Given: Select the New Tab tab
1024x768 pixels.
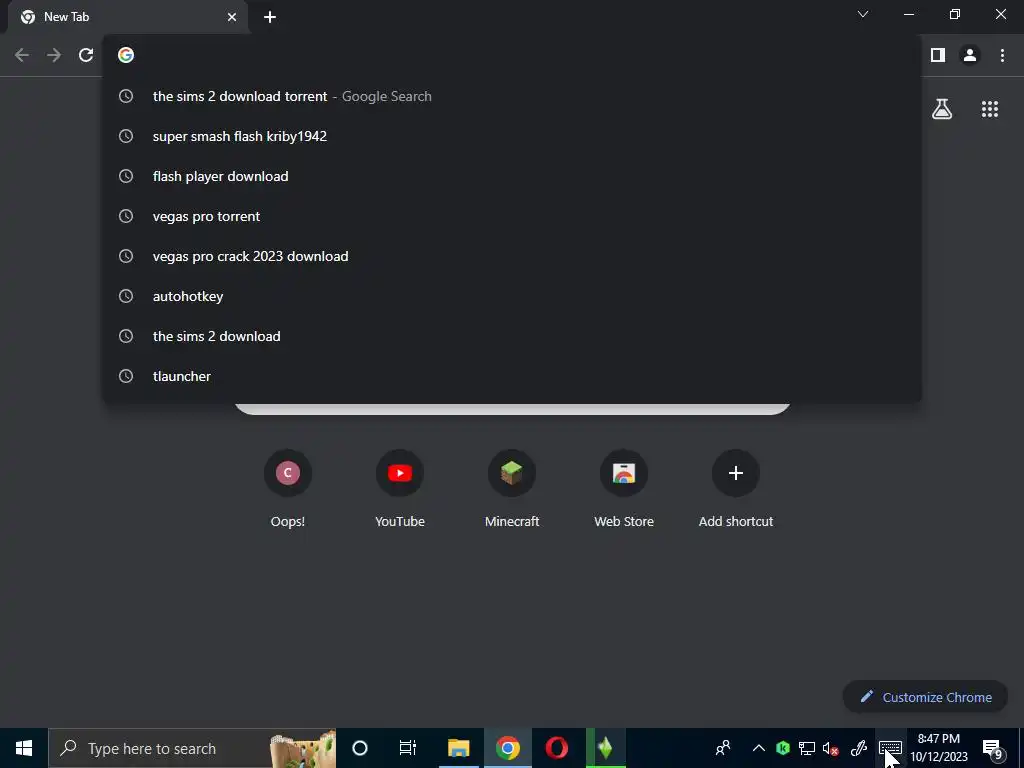Looking at the screenshot, I should (x=127, y=17).
